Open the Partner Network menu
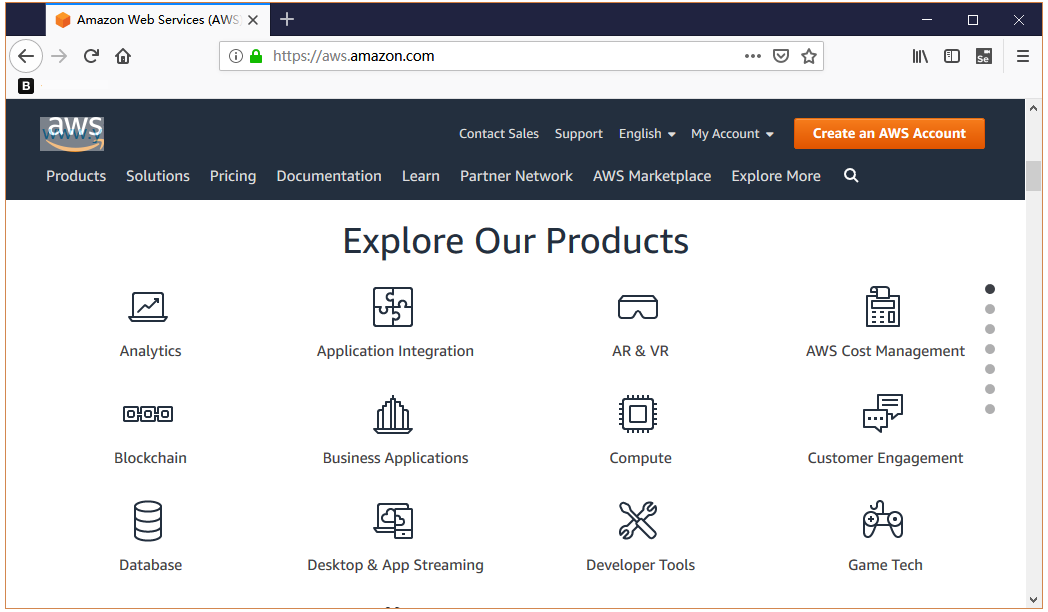 [x=516, y=176]
